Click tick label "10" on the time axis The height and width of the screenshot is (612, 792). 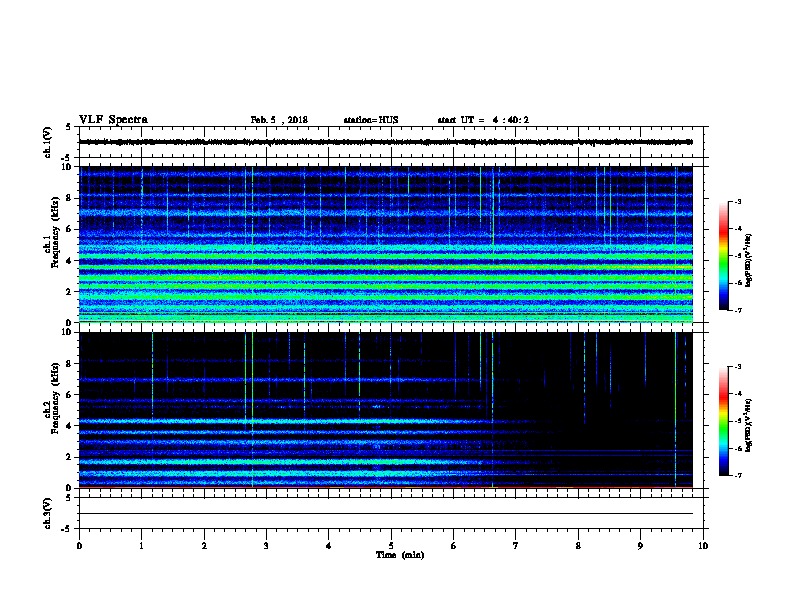pos(703,546)
